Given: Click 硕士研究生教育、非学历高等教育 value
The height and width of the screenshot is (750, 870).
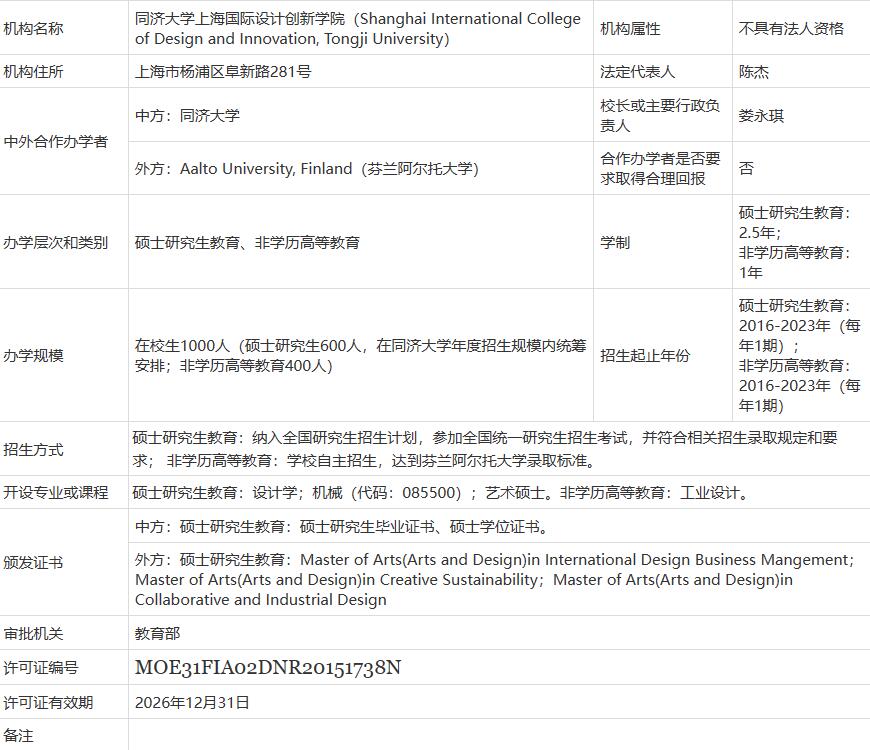Looking at the screenshot, I should [247, 242].
